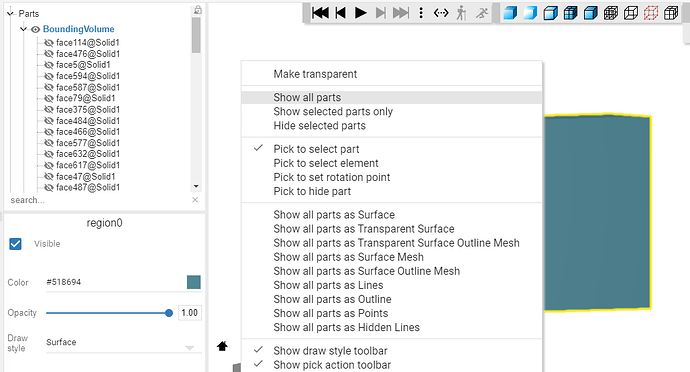The height and width of the screenshot is (372, 690).
Task: Play the animation
Action: point(361,13)
